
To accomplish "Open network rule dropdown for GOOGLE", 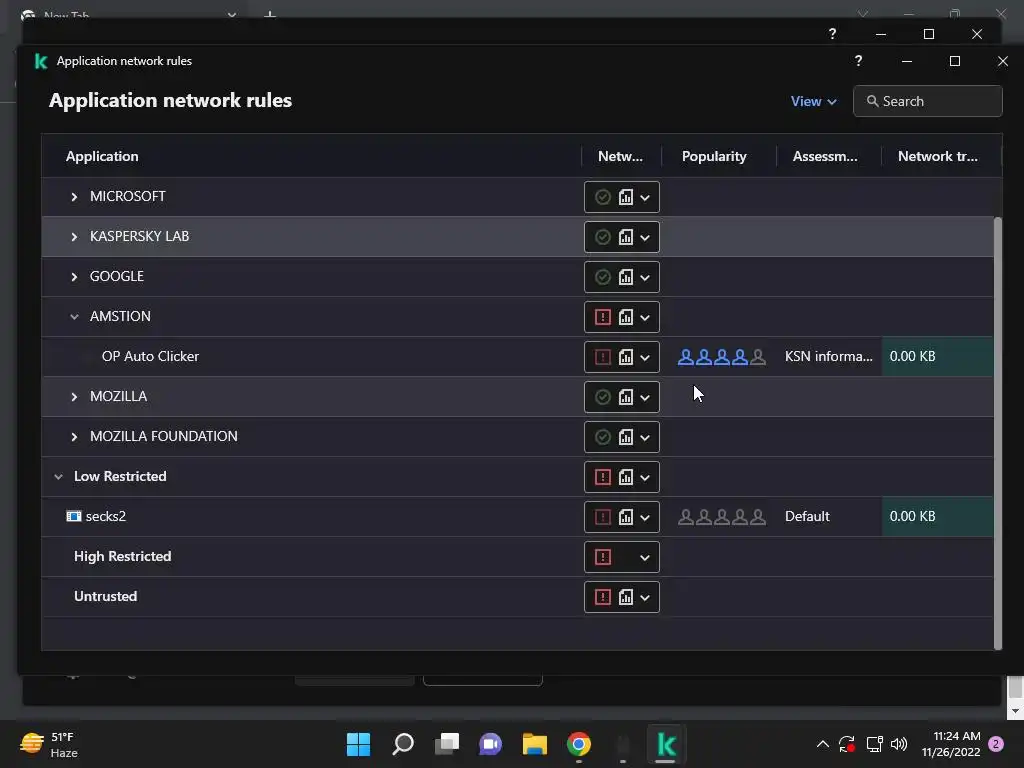I will (645, 278).
